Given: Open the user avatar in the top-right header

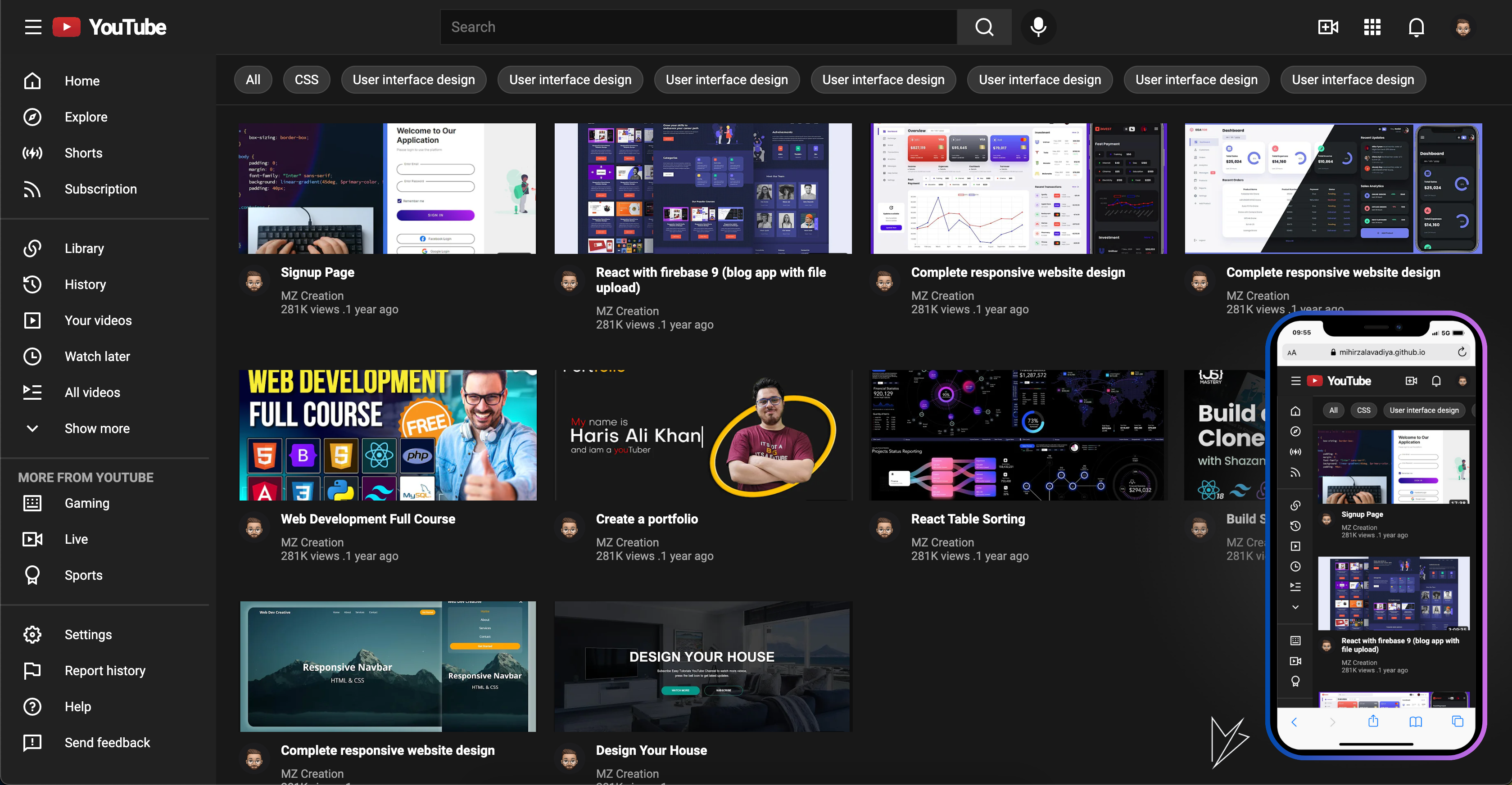Looking at the screenshot, I should coord(1462,27).
